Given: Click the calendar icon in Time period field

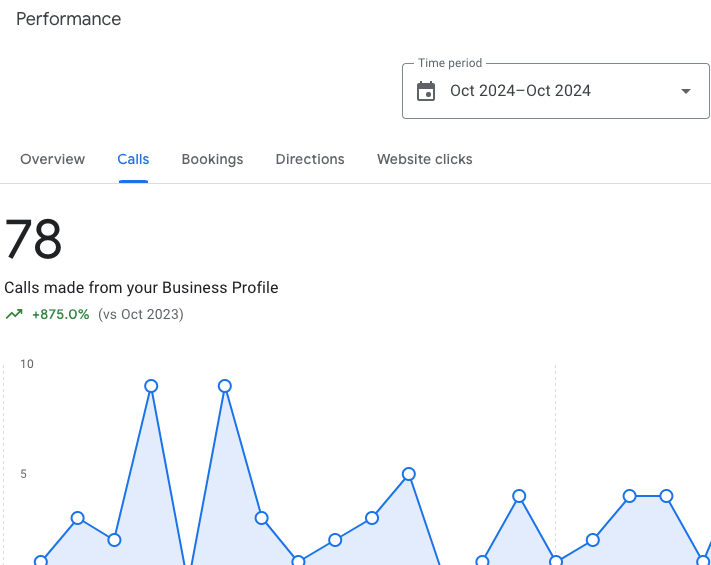Looking at the screenshot, I should tap(426, 91).
